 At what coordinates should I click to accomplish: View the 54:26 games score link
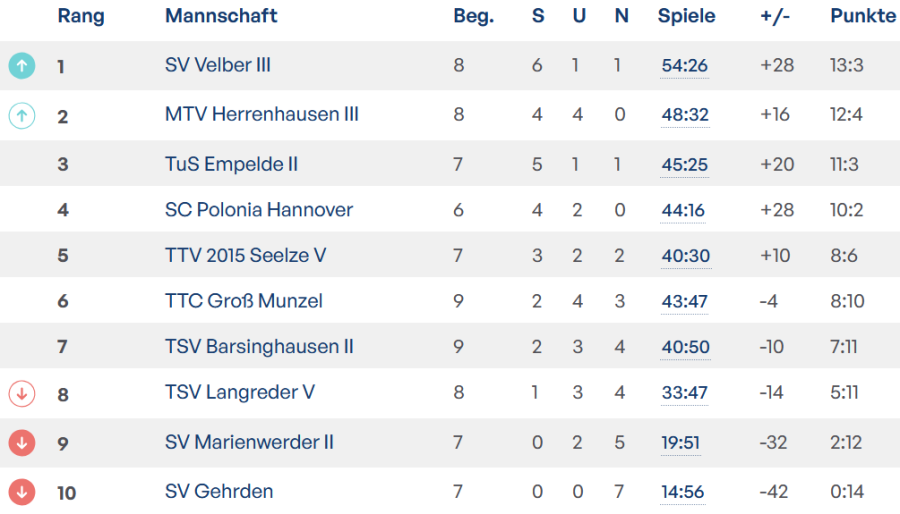685,66
